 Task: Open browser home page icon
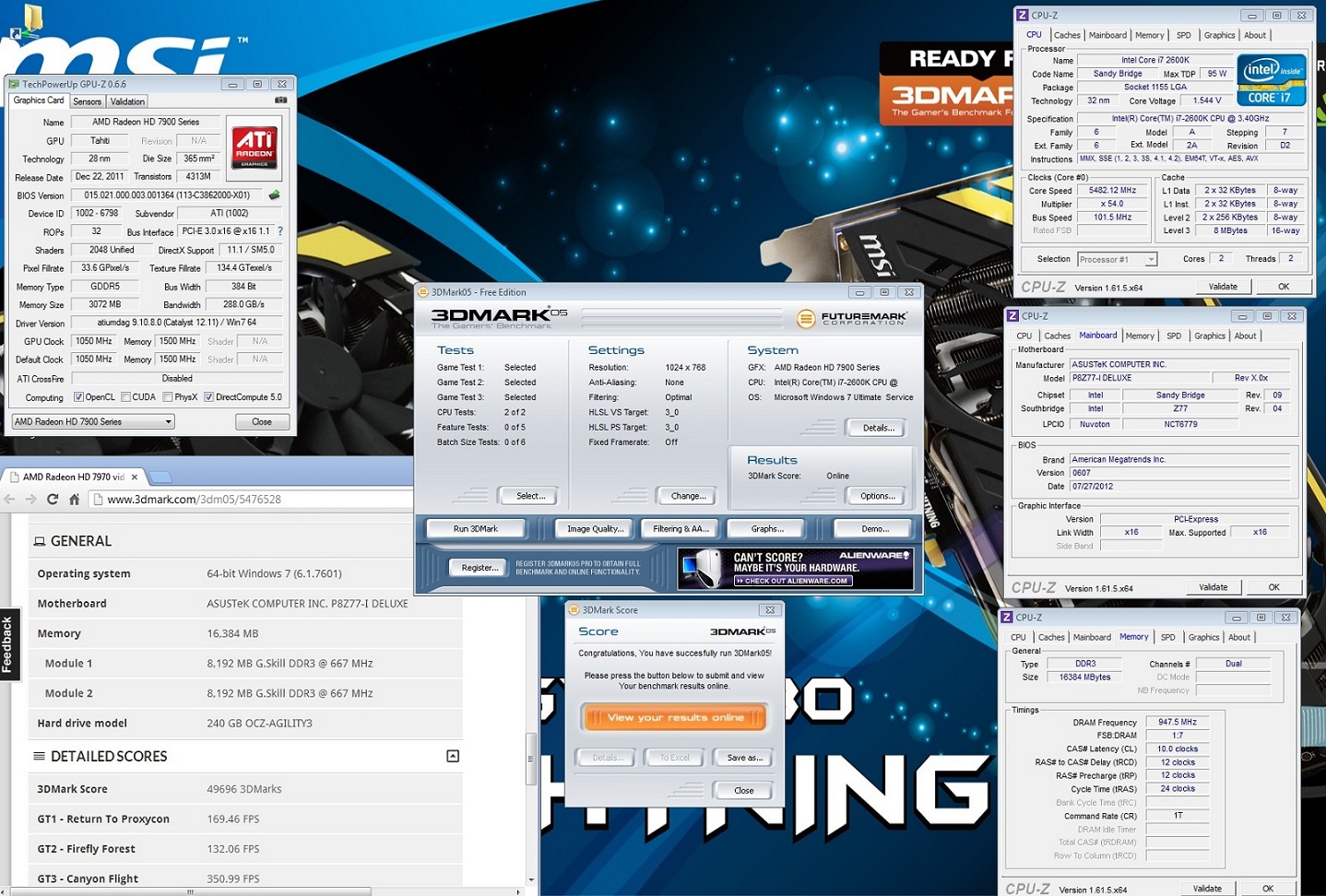(x=75, y=499)
